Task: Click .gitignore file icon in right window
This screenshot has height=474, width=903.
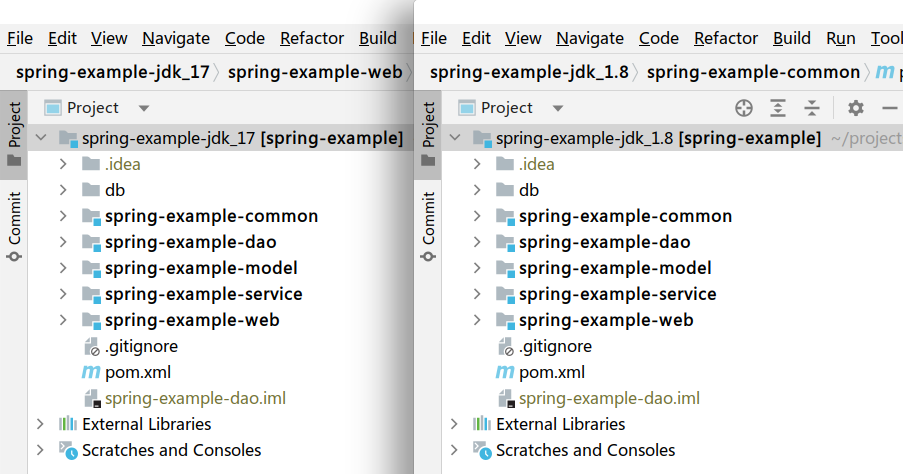Action: tap(506, 347)
